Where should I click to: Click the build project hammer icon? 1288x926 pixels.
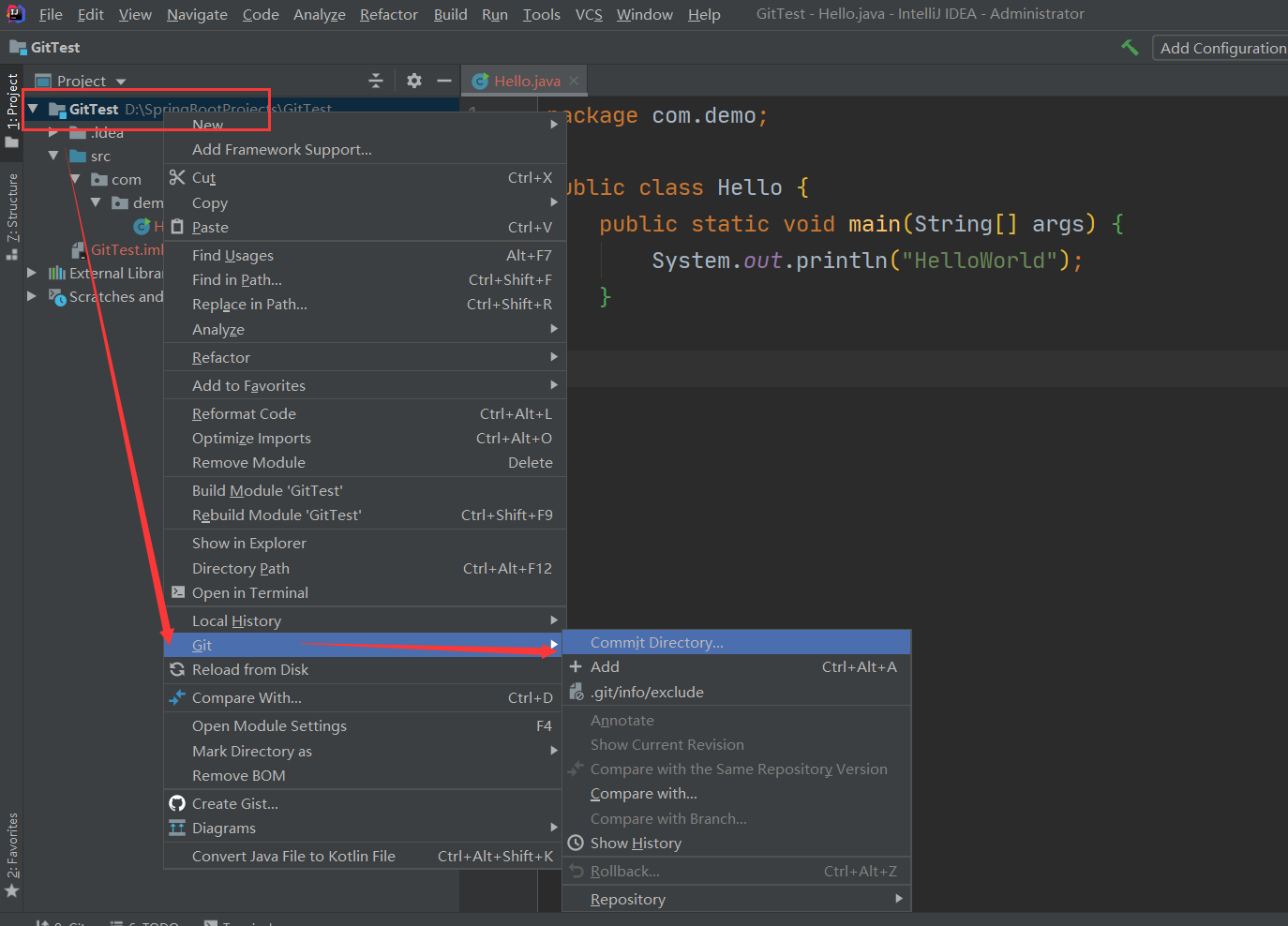click(x=1130, y=47)
